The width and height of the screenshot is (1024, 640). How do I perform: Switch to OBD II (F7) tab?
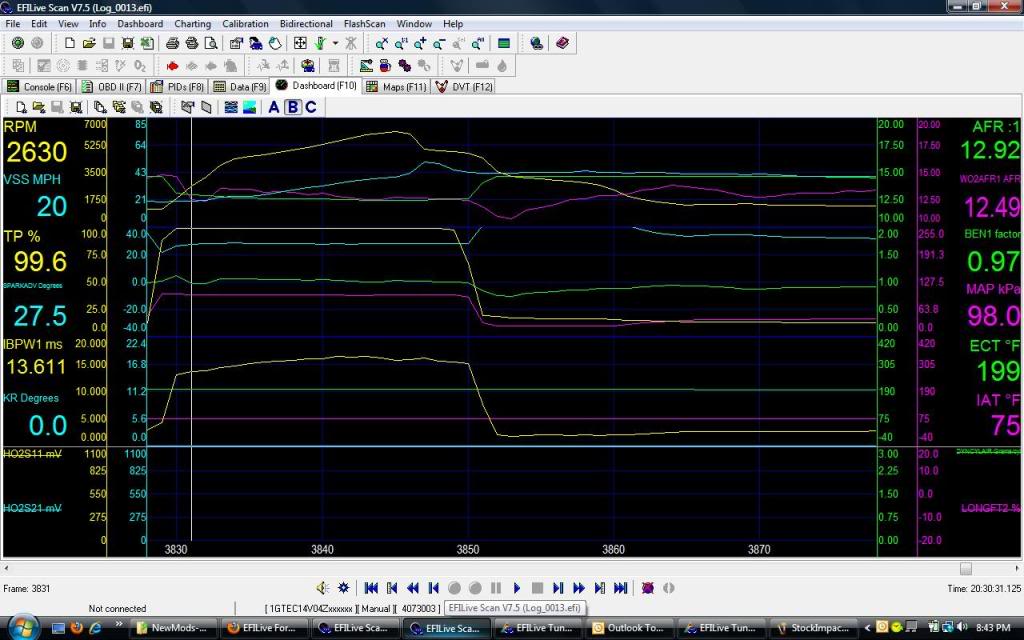112,86
